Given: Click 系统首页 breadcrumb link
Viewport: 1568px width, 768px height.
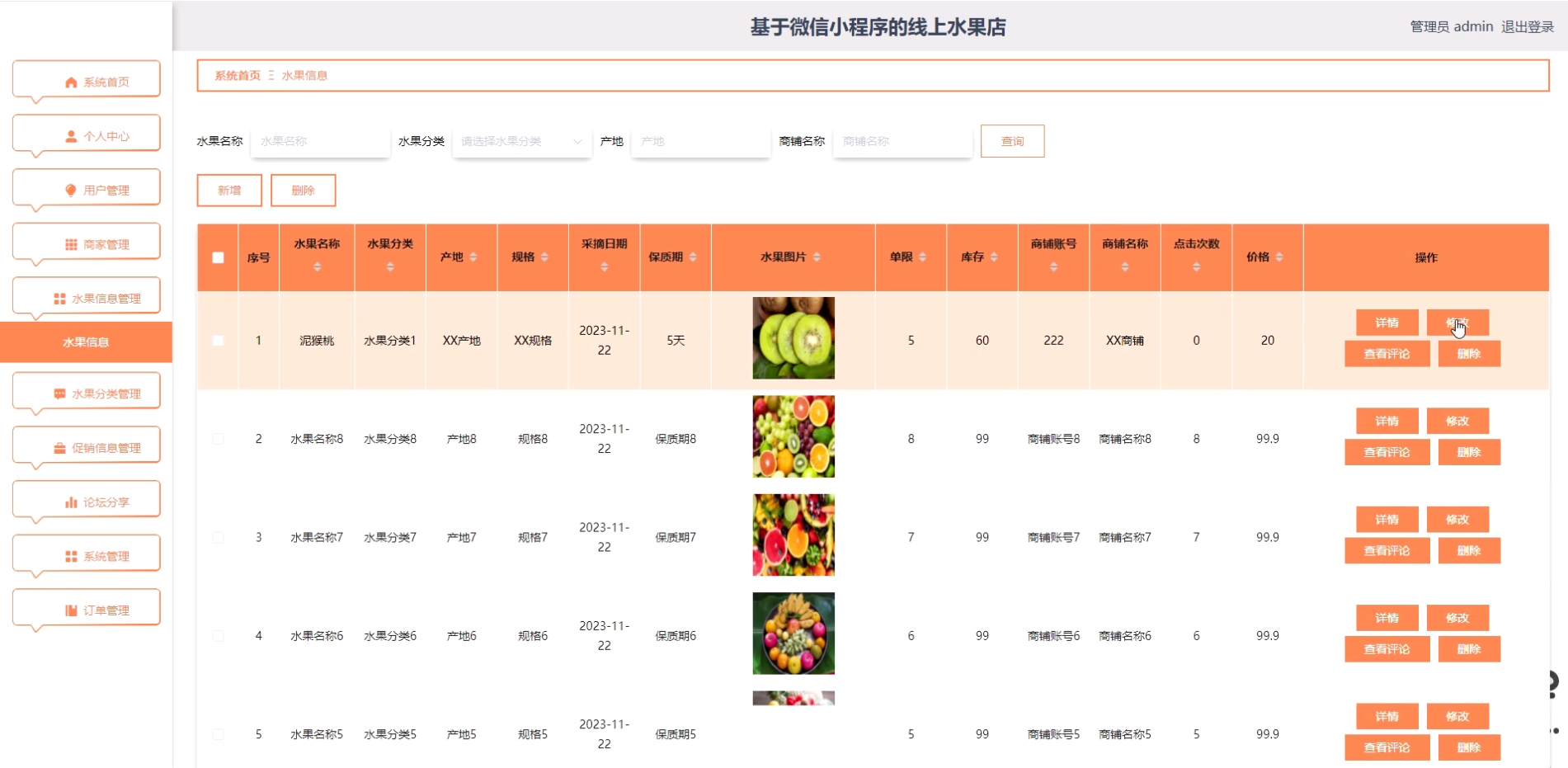Looking at the screenshot, I should [238, 76].
